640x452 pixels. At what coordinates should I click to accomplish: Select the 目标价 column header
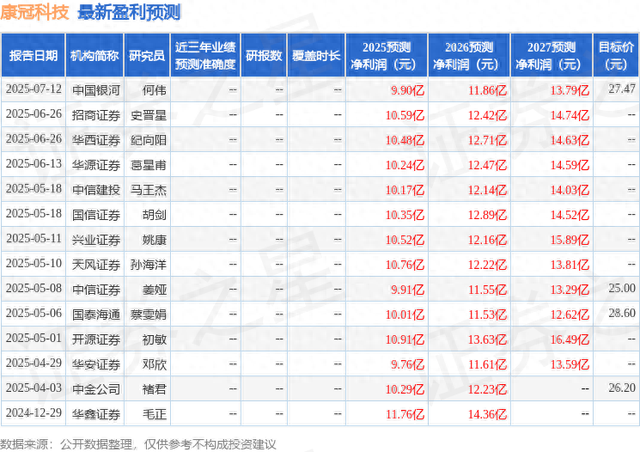point(616,55)
